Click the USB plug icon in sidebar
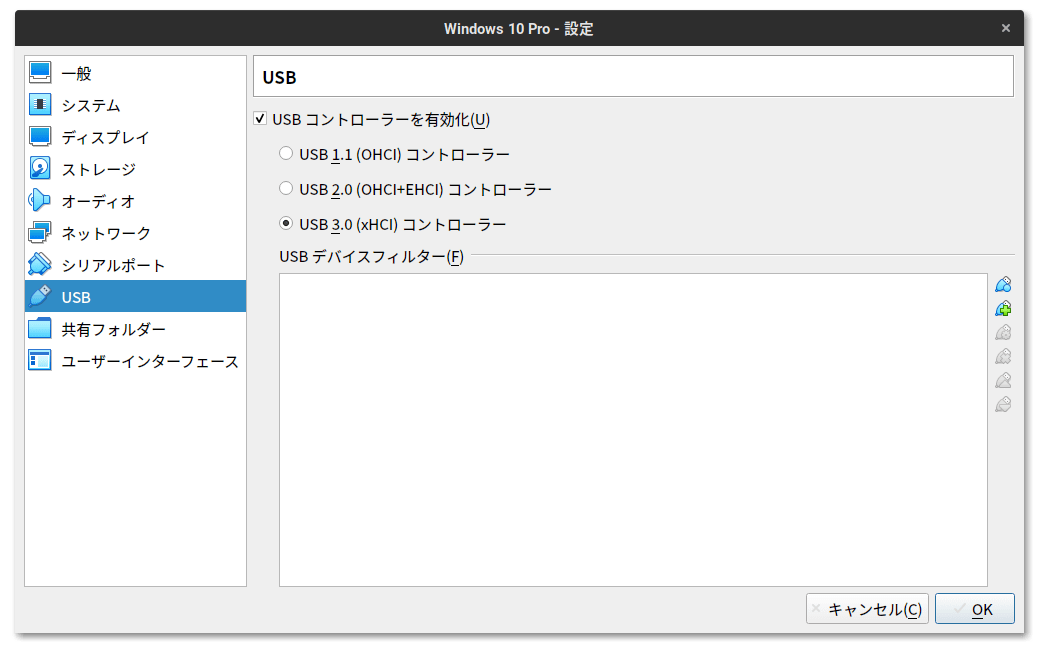 tap(40, 297)
